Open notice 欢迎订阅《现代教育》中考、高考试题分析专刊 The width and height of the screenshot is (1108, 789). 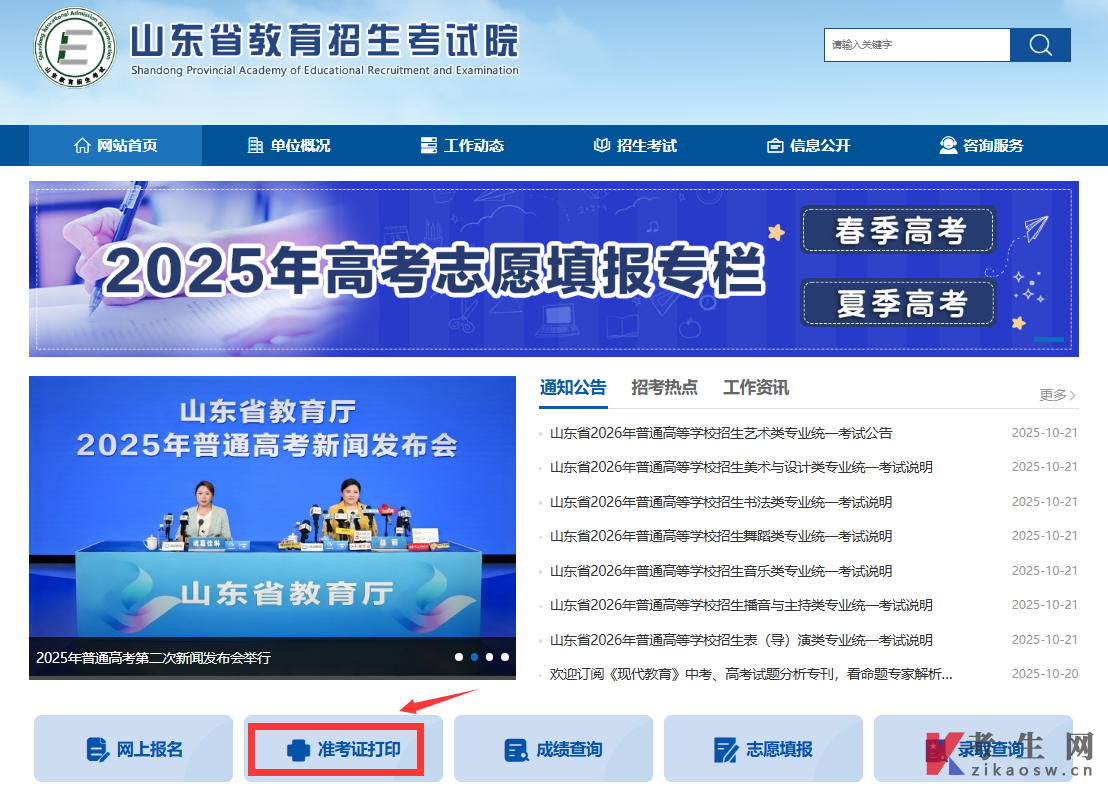click(x=751, y=674)
